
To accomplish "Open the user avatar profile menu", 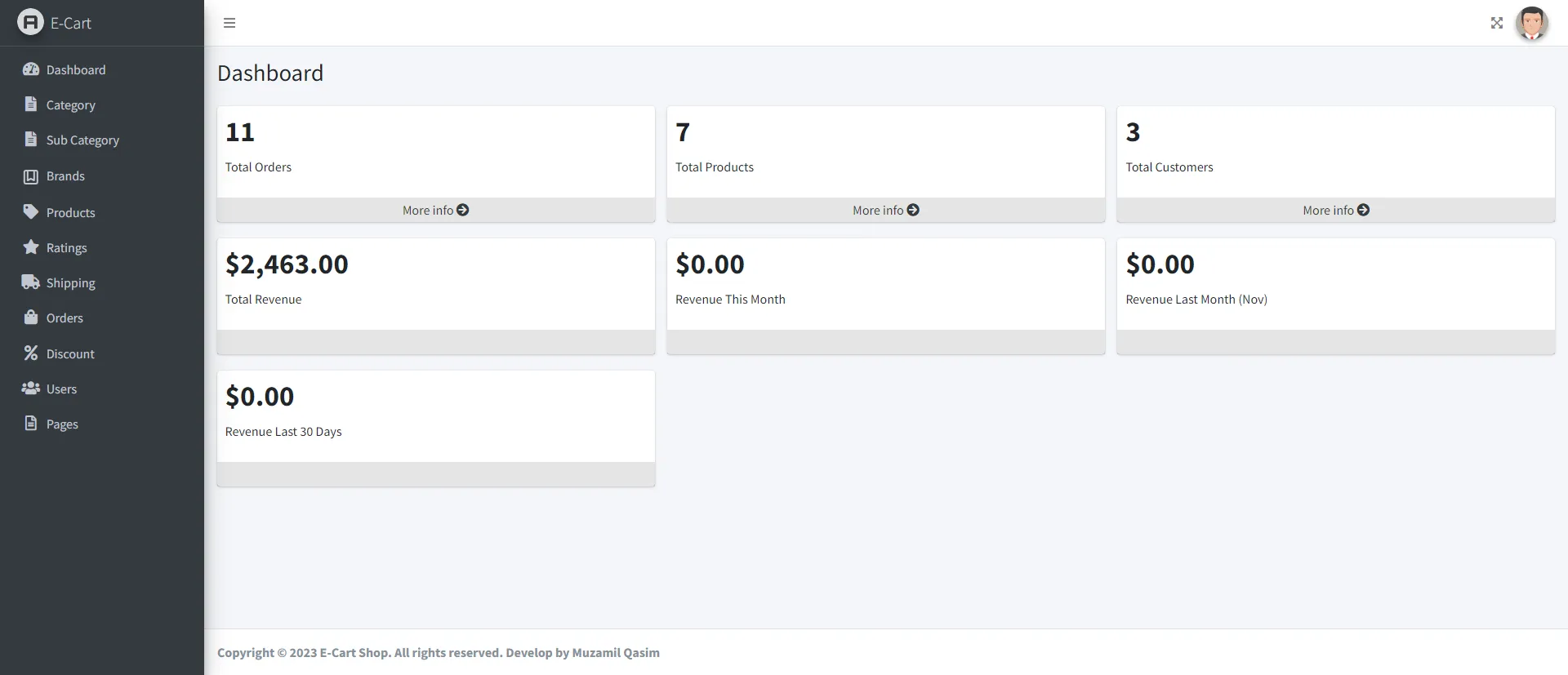I will [x=1531, y=23].
